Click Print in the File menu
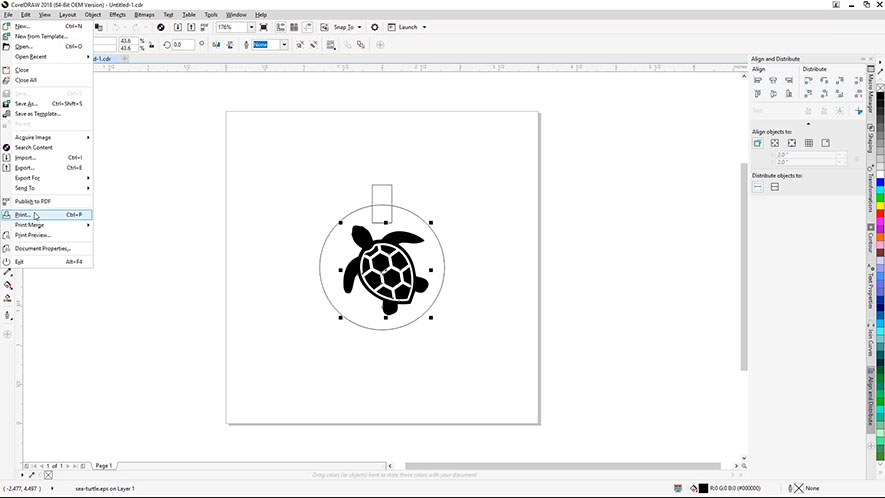885x498 pixels. coord(24,215)
